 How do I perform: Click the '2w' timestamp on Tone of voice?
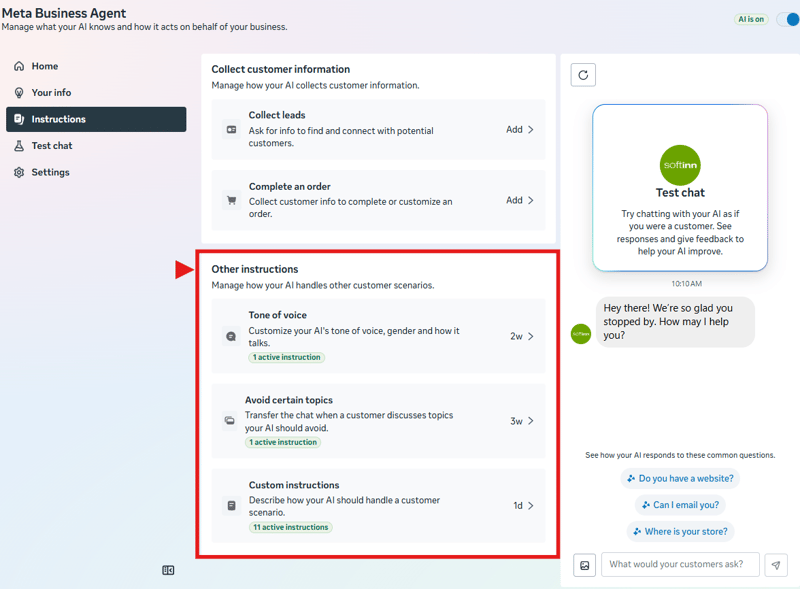[516, 336]
